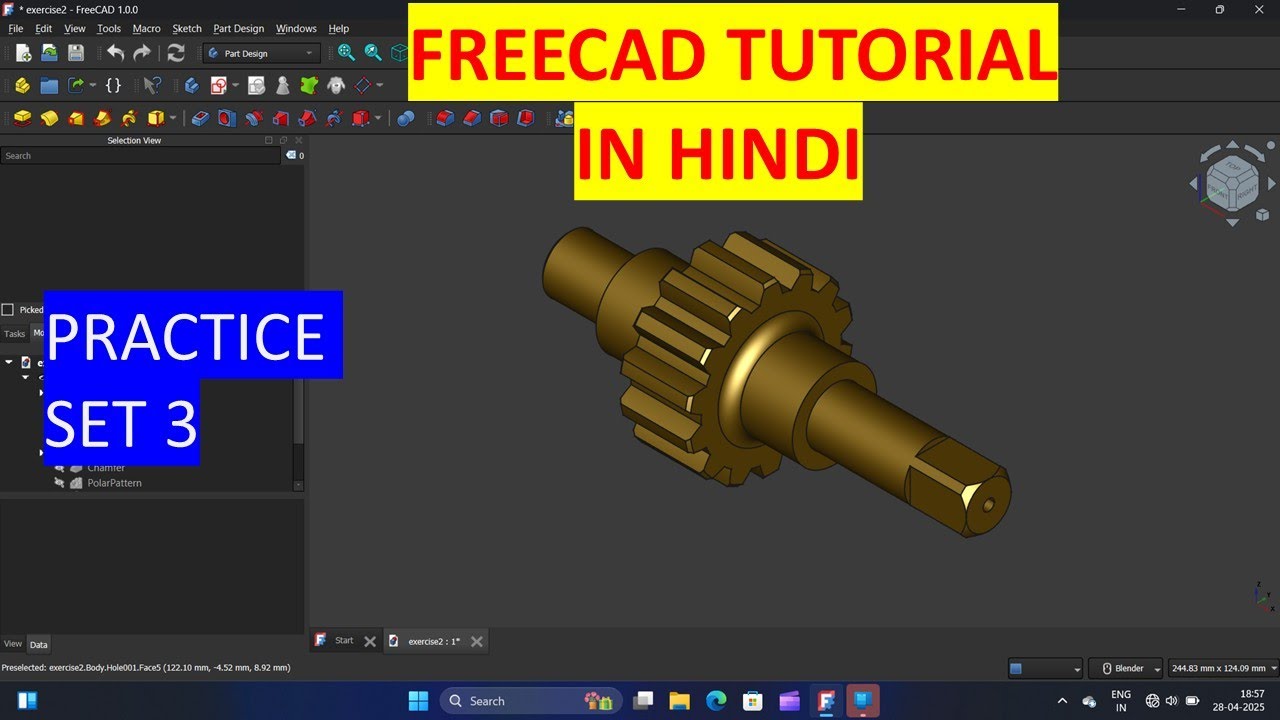Screen dimensions: 1280x720
Task: Open File Explorer from the taskbar
Action: (x=679, y=700)
